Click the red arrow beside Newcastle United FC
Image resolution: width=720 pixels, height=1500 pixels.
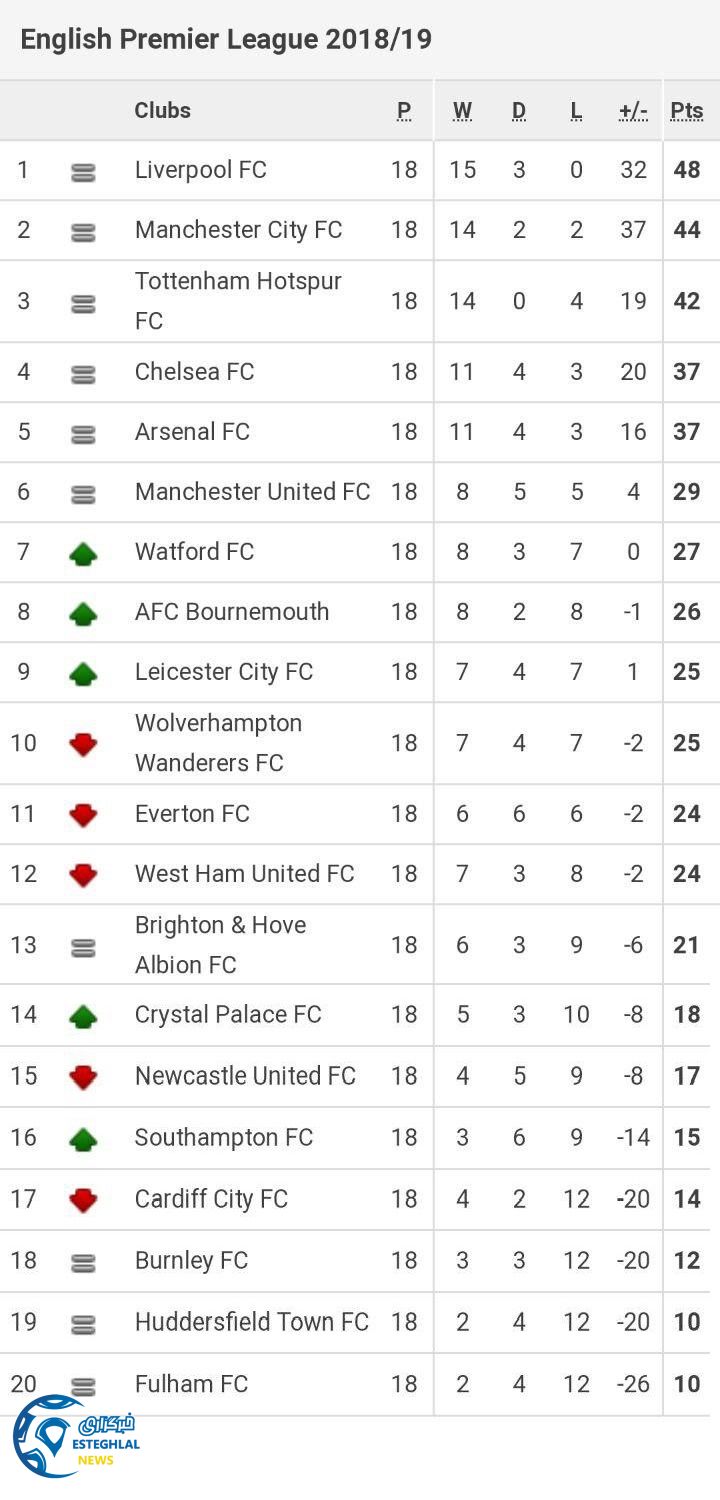pyautogui.click(x=83, y=1077)
